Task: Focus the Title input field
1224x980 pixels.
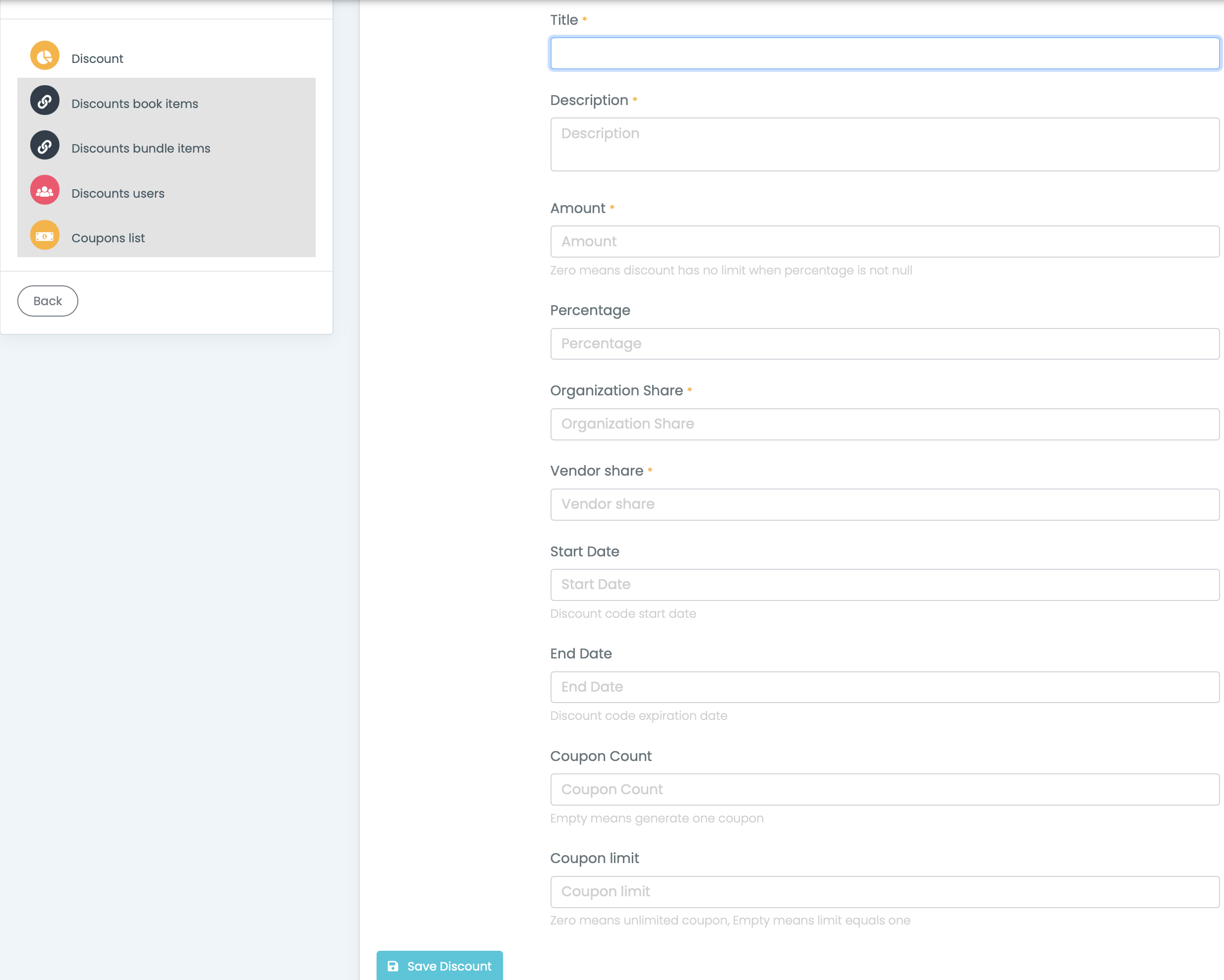Action: [x=884, y=54]
